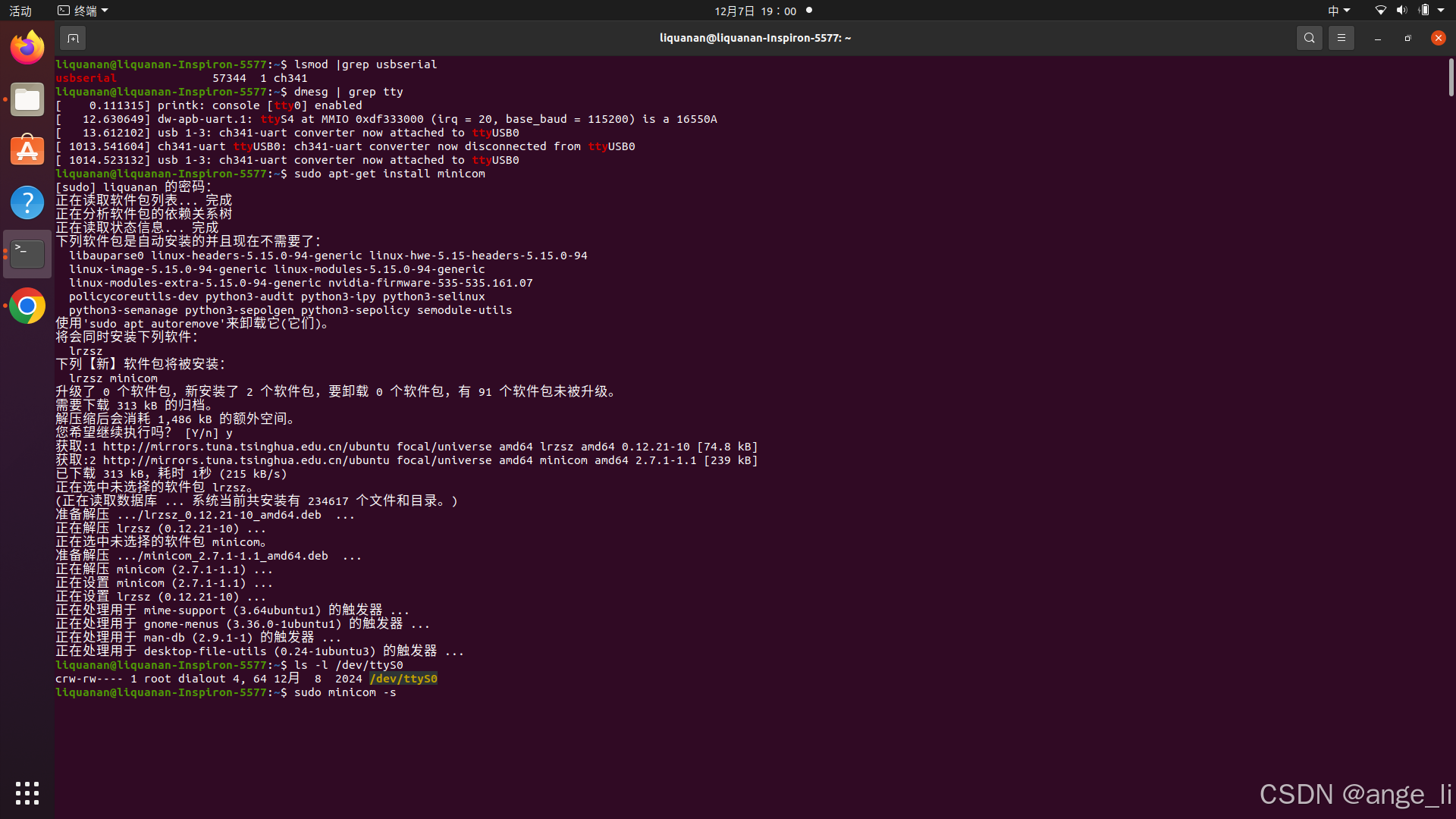
Task: Click the Wi-Fi status icon
Action: point(1380,11)
